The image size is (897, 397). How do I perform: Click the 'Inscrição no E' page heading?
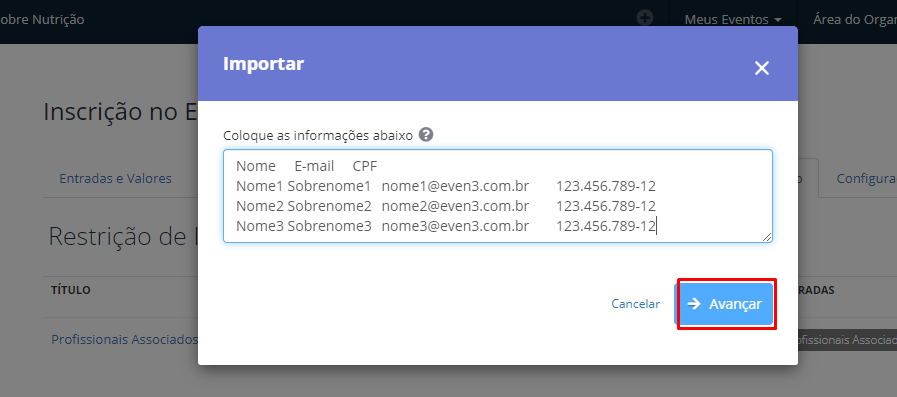[121, 112]
